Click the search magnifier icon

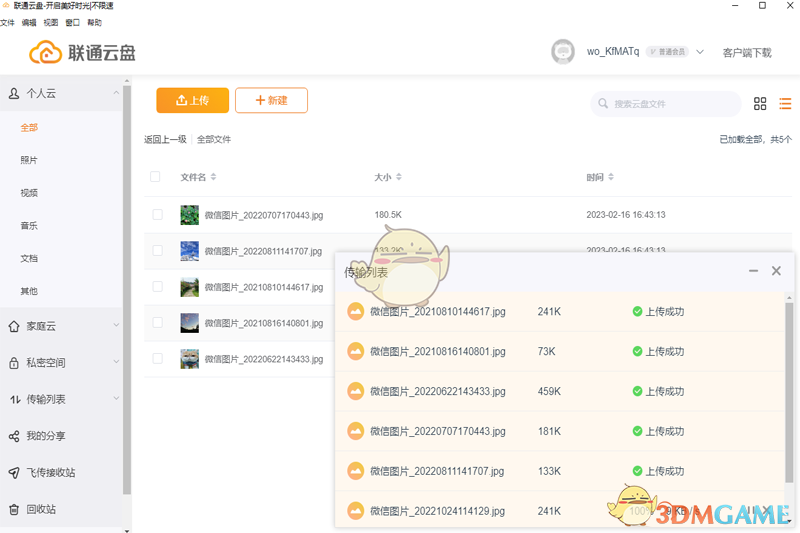603,104
